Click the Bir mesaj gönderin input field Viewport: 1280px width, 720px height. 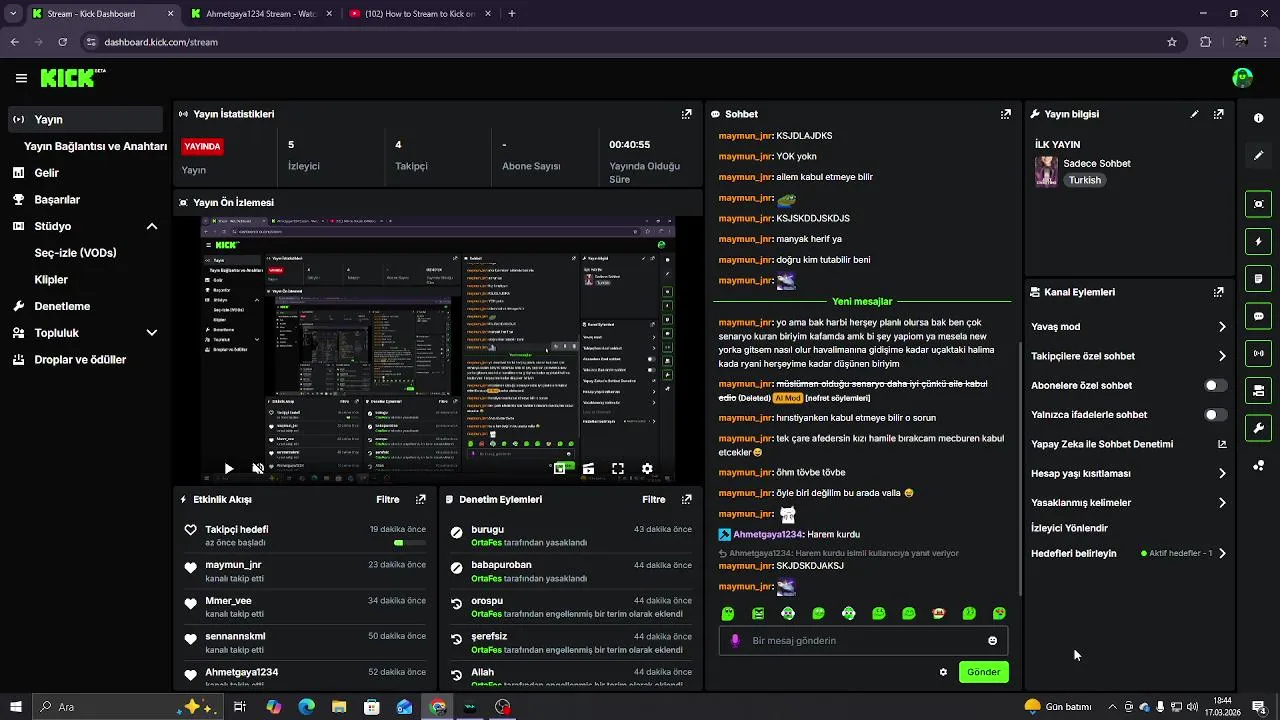pos(864,641)
